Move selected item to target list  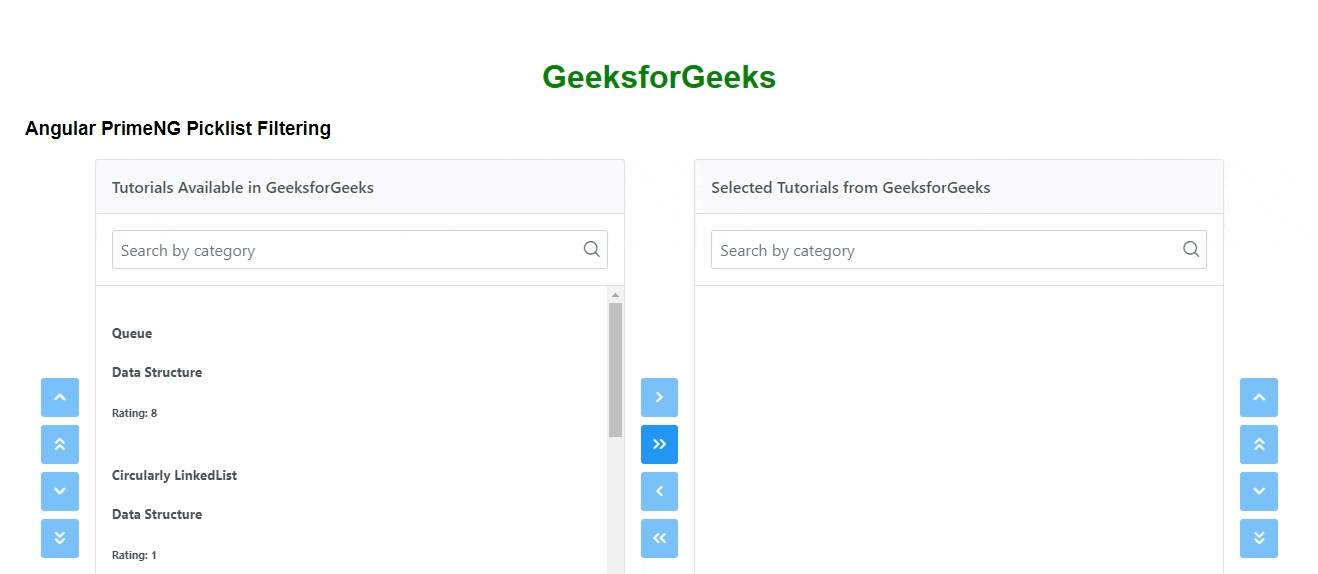659,397
